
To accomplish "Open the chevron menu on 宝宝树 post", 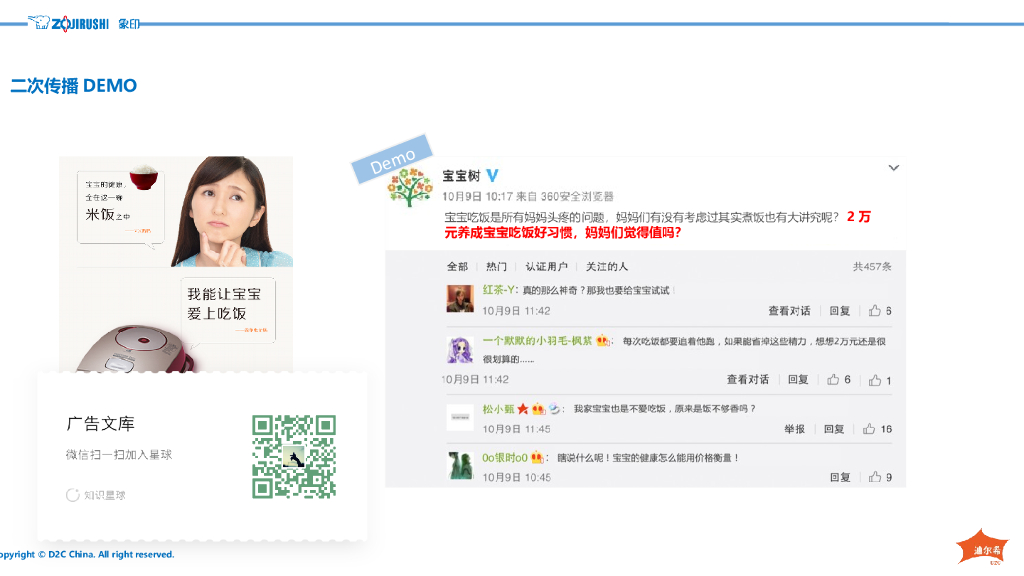I will pos(893,168).
